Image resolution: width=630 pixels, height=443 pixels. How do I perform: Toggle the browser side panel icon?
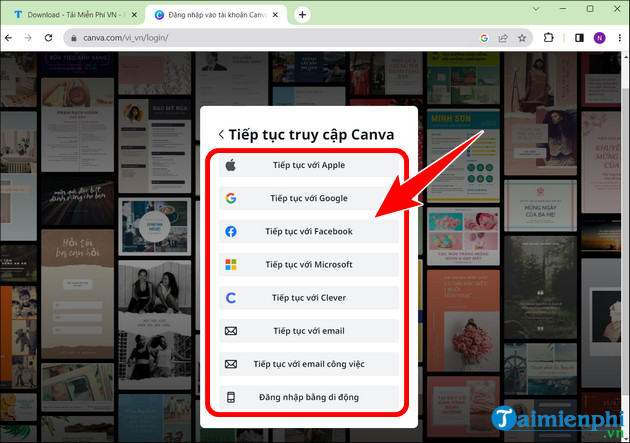click(579, 38)
